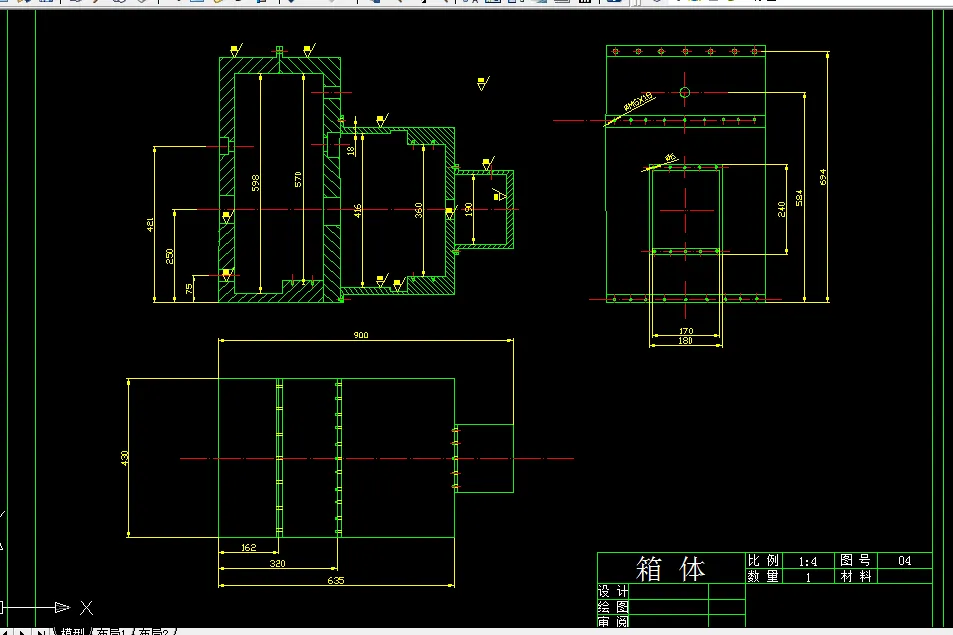Screen dimensions: 953x635
Task: Select the M6x18 thread annotation
Action: pos(638,101)
